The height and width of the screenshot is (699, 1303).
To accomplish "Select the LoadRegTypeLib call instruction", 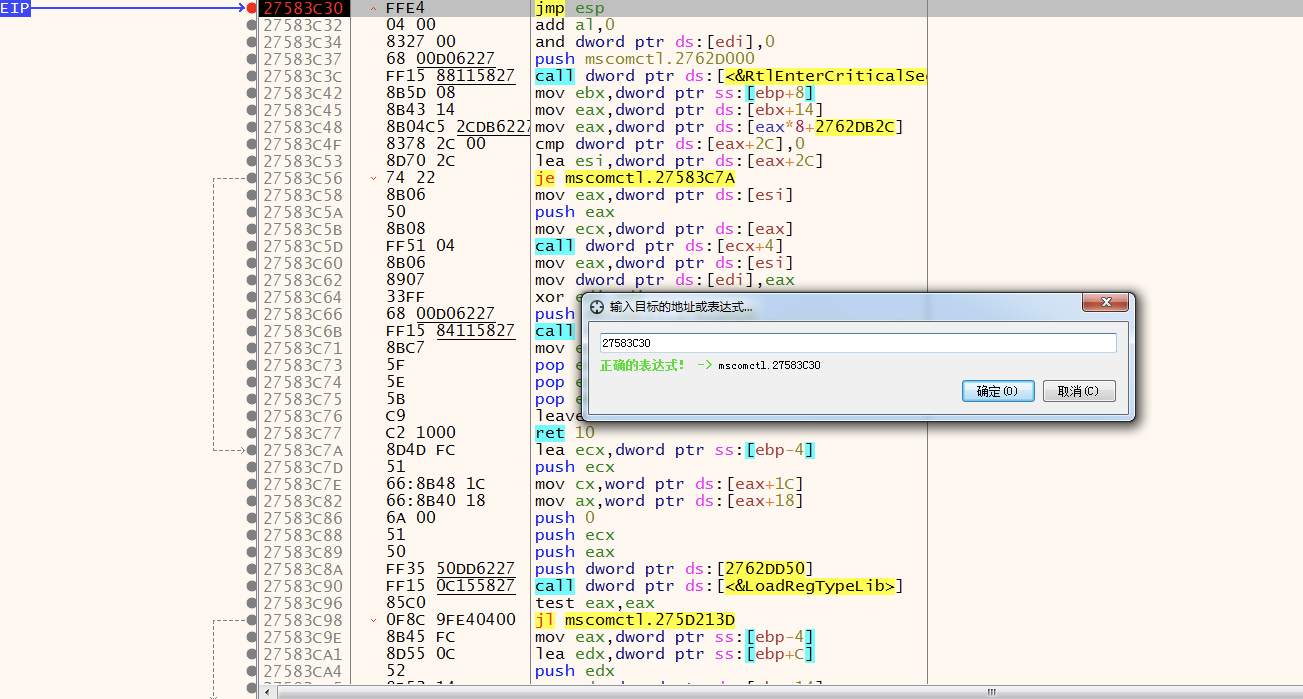I will [x=720, y=586].
